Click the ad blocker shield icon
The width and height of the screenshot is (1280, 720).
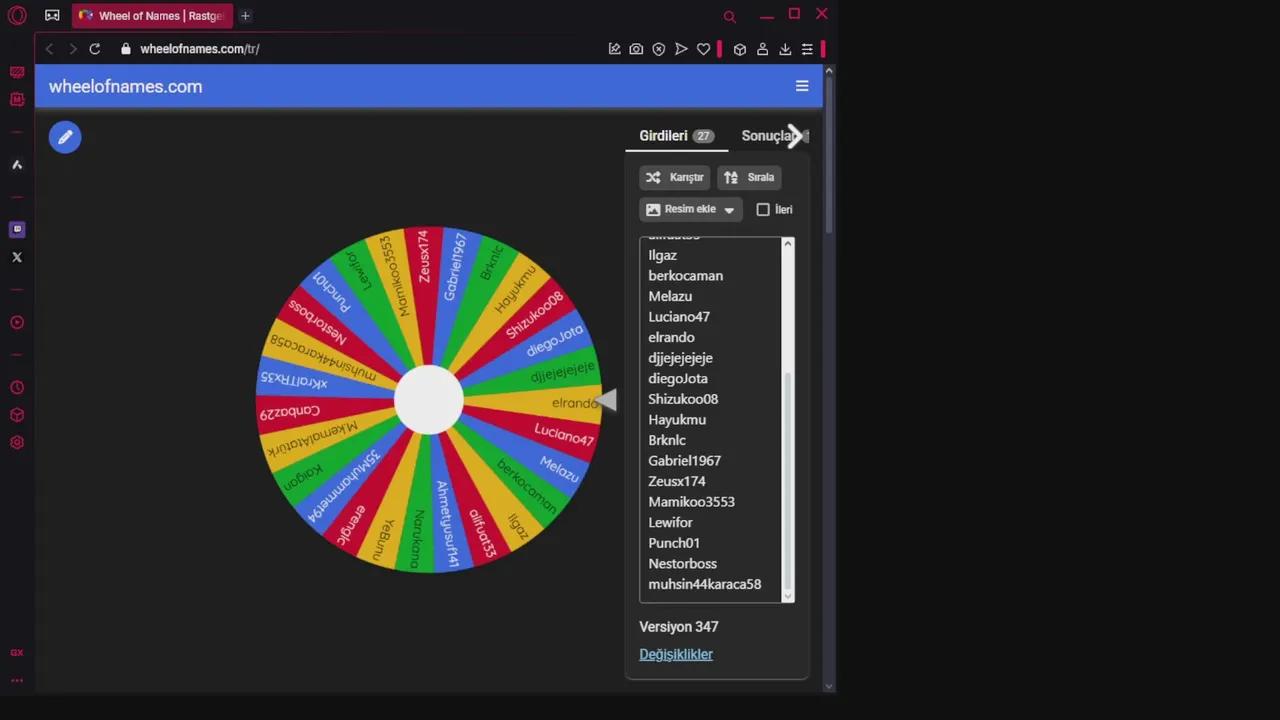coord(659,49)
